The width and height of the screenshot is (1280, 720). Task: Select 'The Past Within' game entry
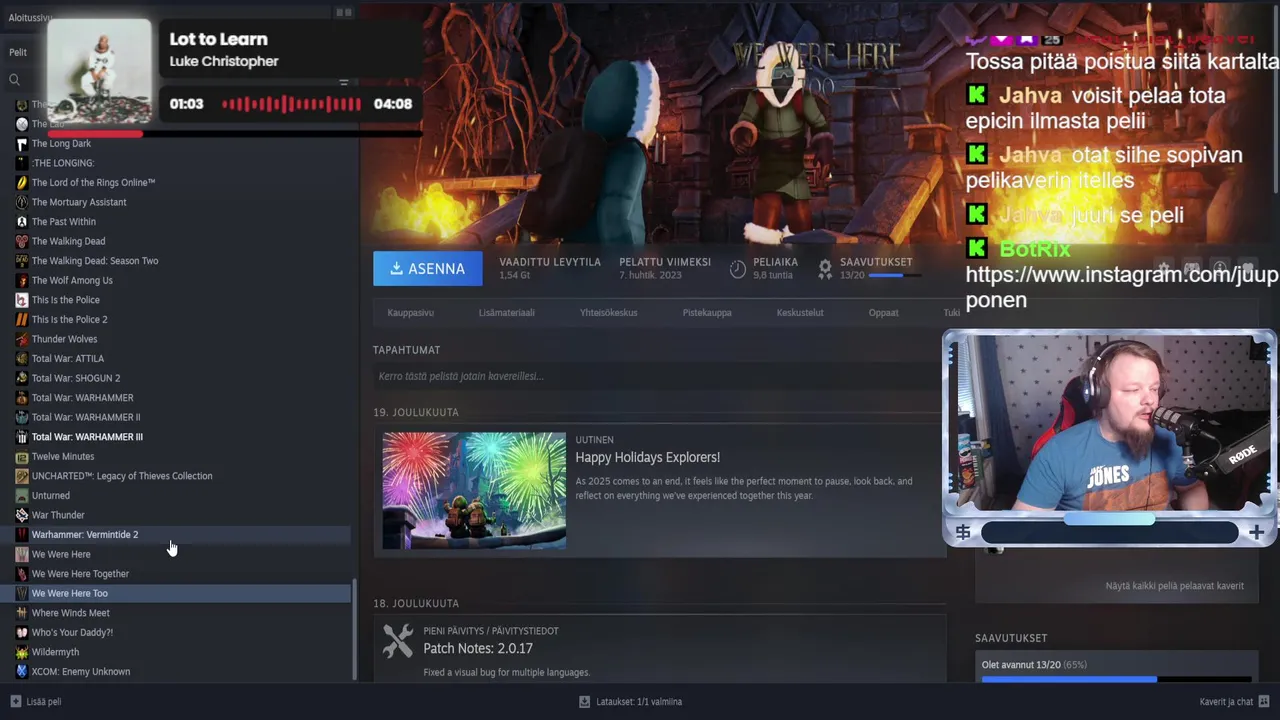click(64, 222)
